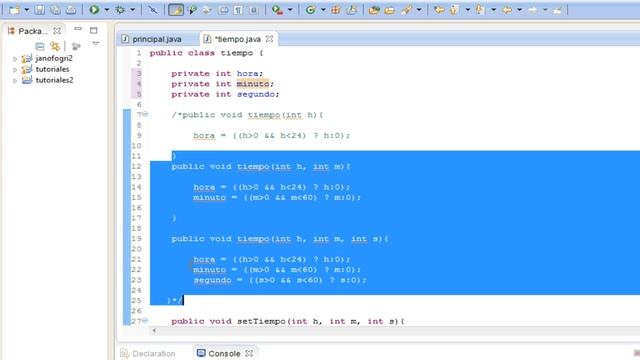
Task: Expand the tutoriales project
Action: coord(15,70)
